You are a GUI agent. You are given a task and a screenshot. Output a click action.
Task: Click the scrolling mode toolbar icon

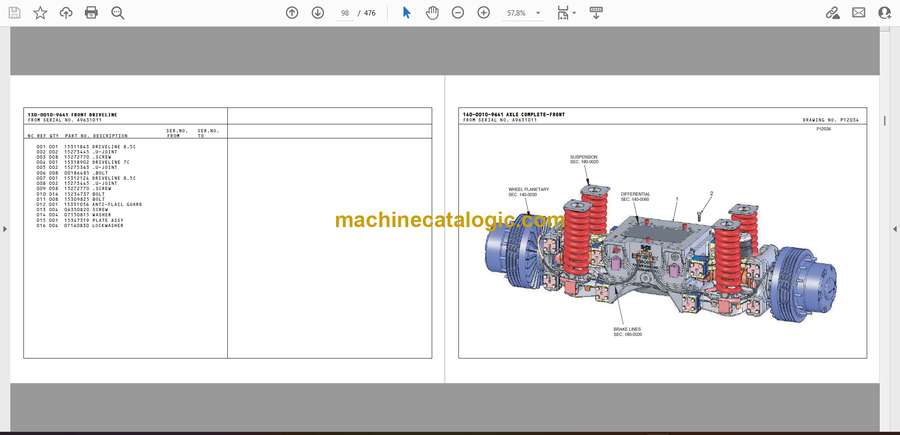596,13
